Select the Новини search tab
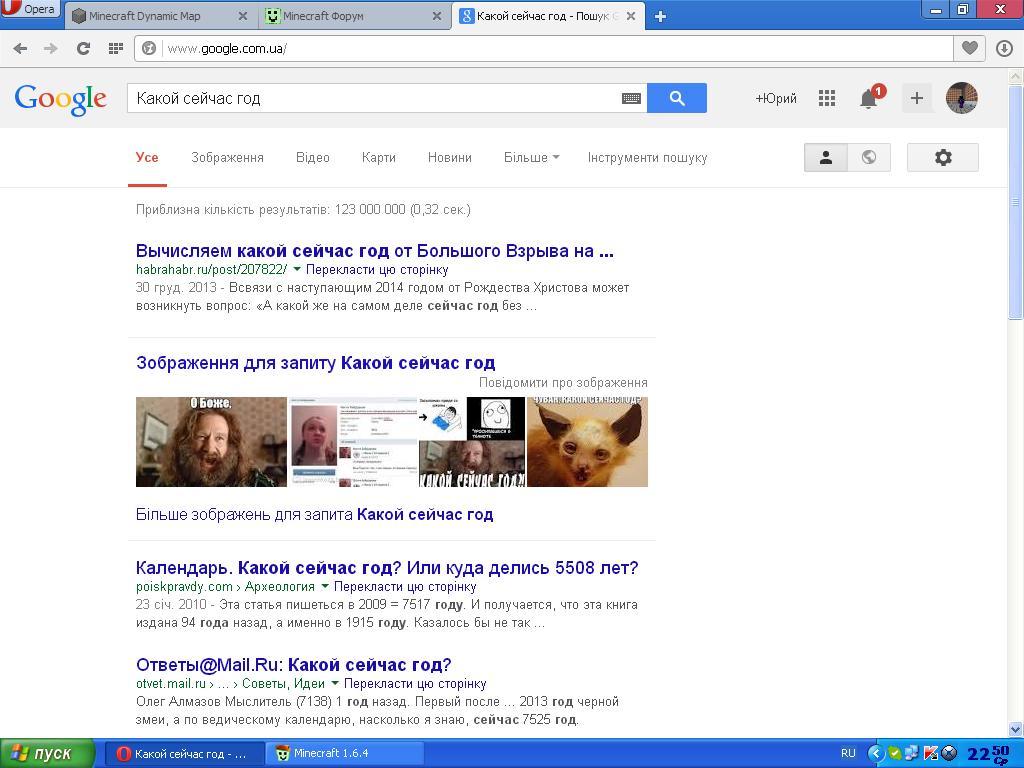 tap(449, 157)
